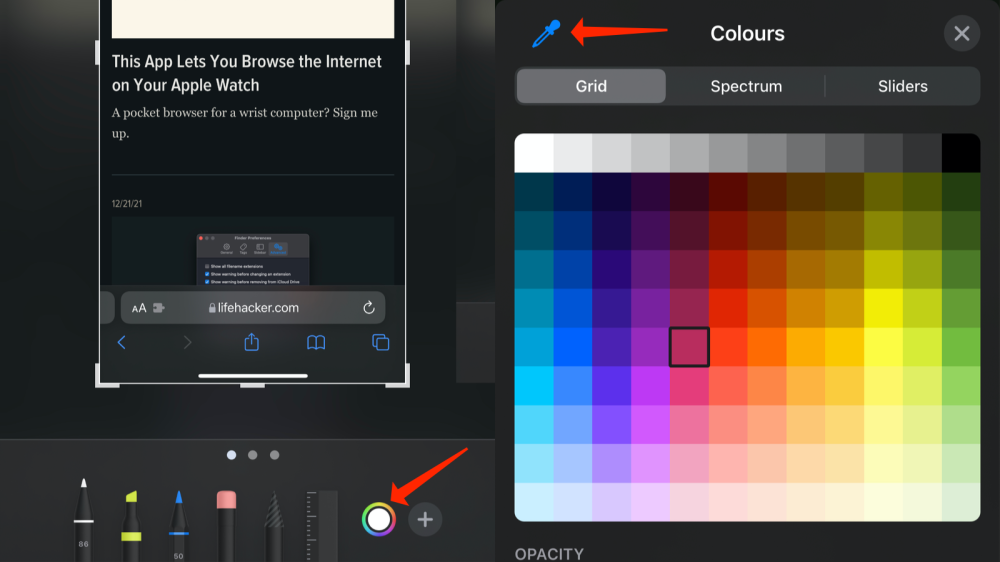Switch to the Sliders tab
1000x562 pixels.
coord(902,86)
